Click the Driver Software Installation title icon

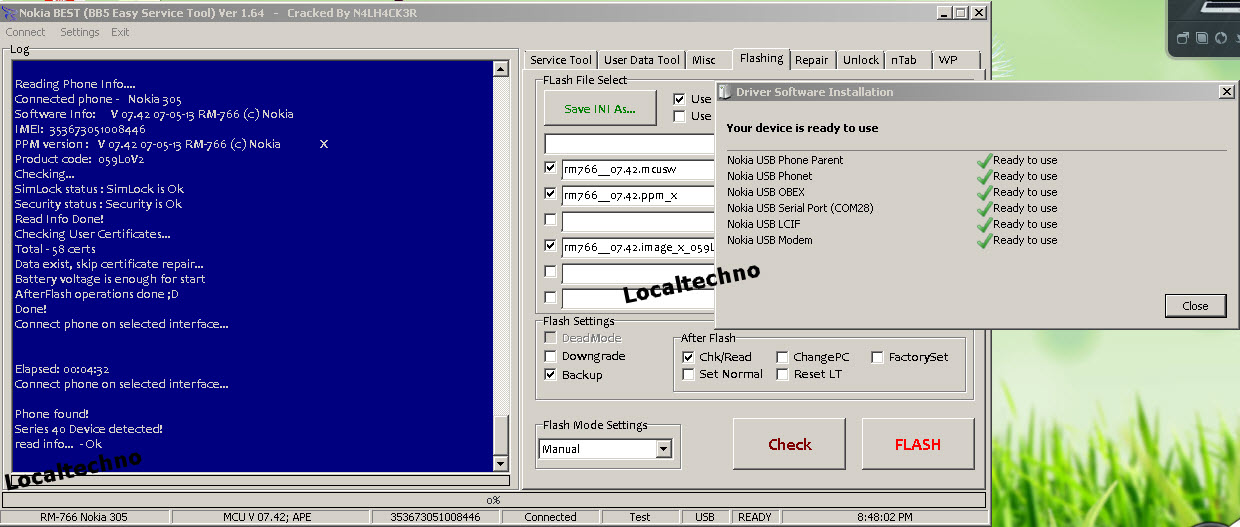[x=725, y=92]
